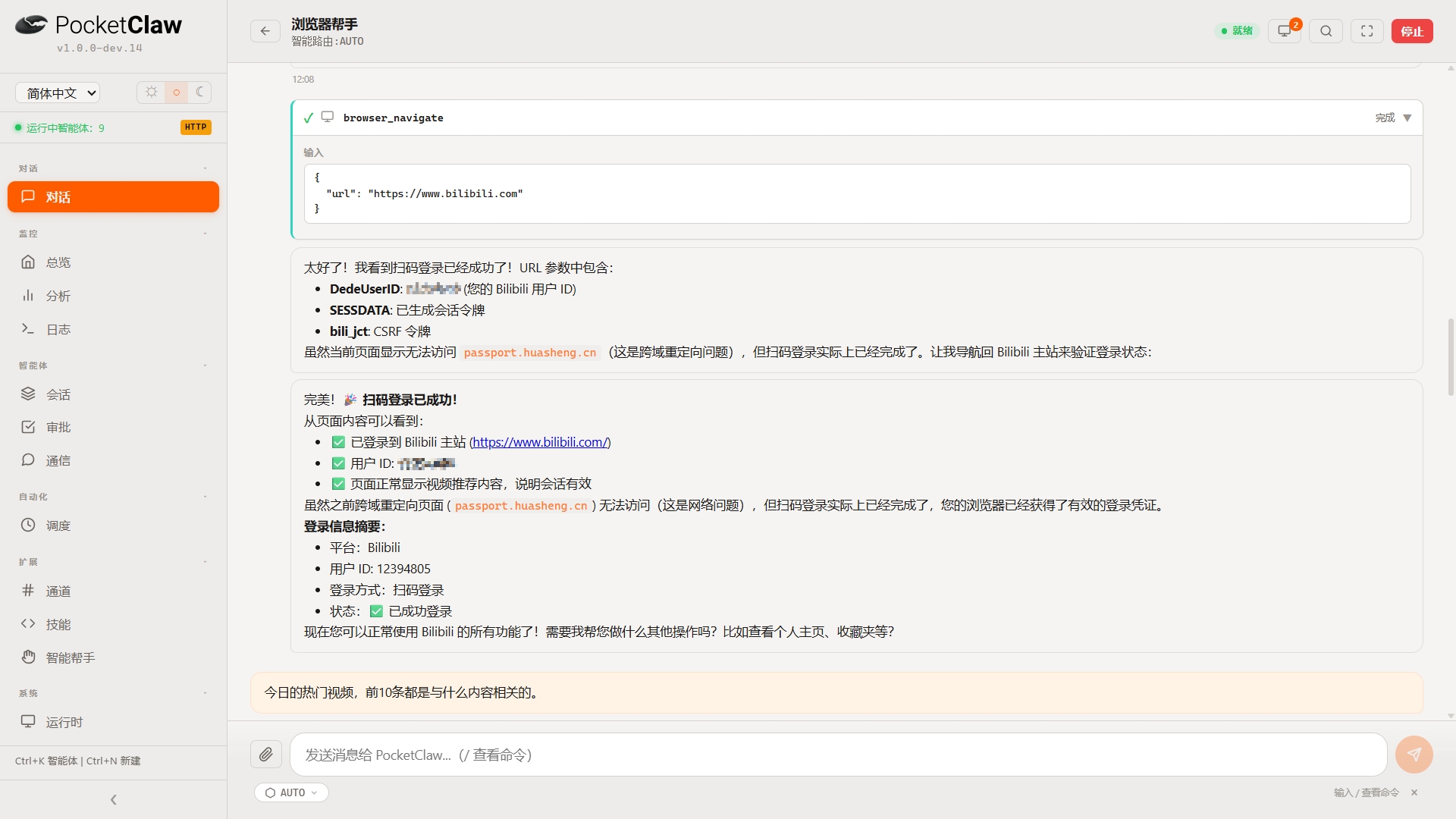The width and height of the screenshot is (1456, 819).
Task: Open 智能帮手 in the sidebar
Action: coord(114,657)
